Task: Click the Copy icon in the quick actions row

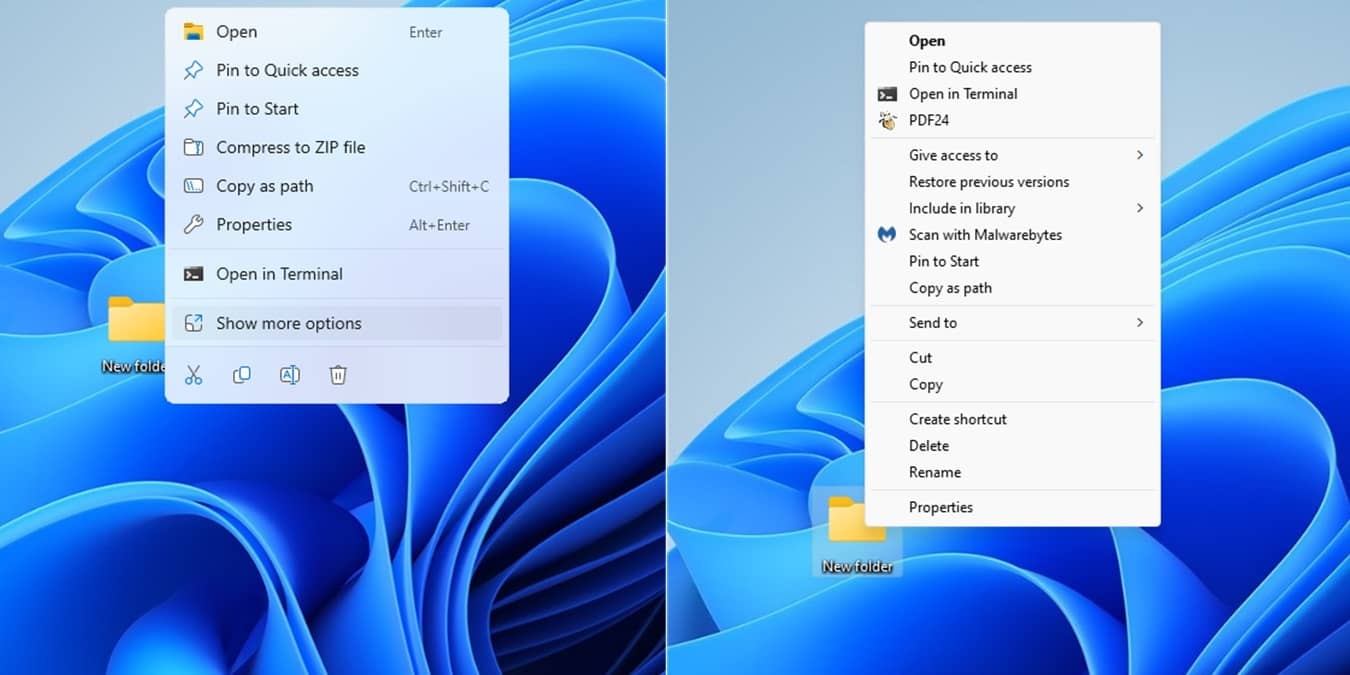Action: tap(241, 374)
